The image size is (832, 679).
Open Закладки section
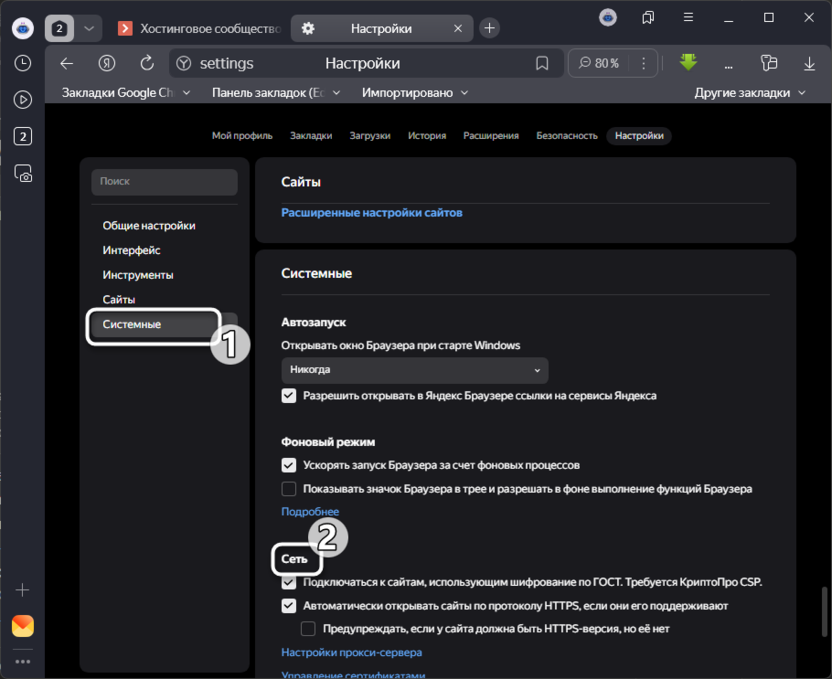311,136
